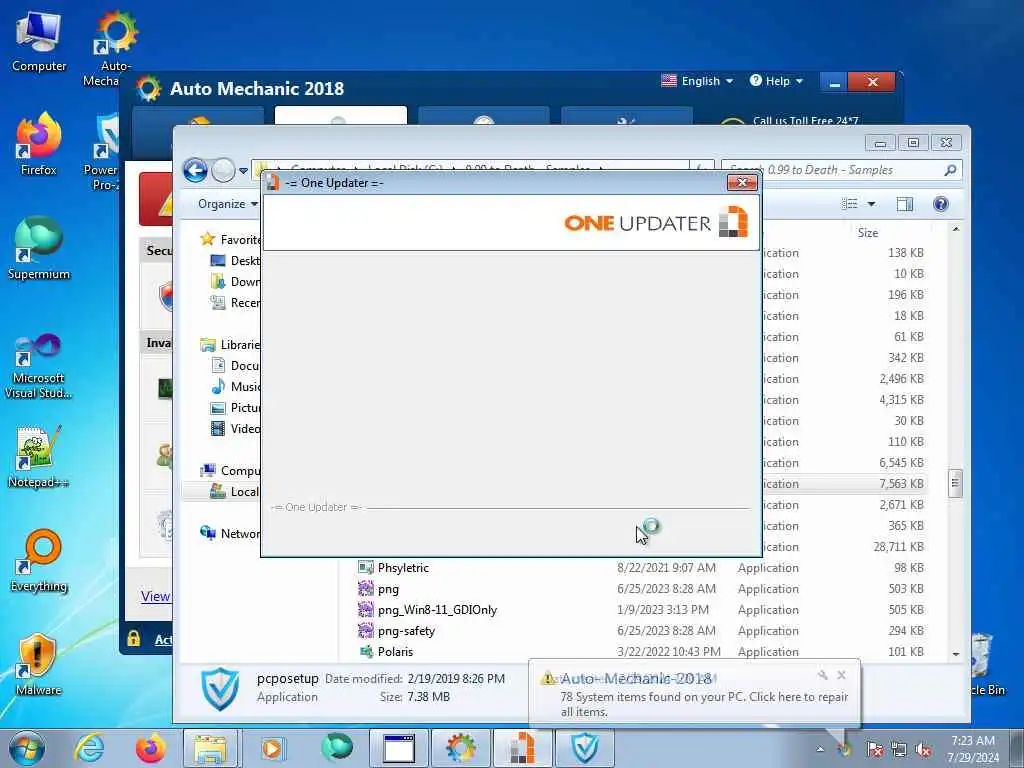Click the network tray icon
Image resolution: width=1024 pixels, height=768 pixels.
tap(899, 749)
